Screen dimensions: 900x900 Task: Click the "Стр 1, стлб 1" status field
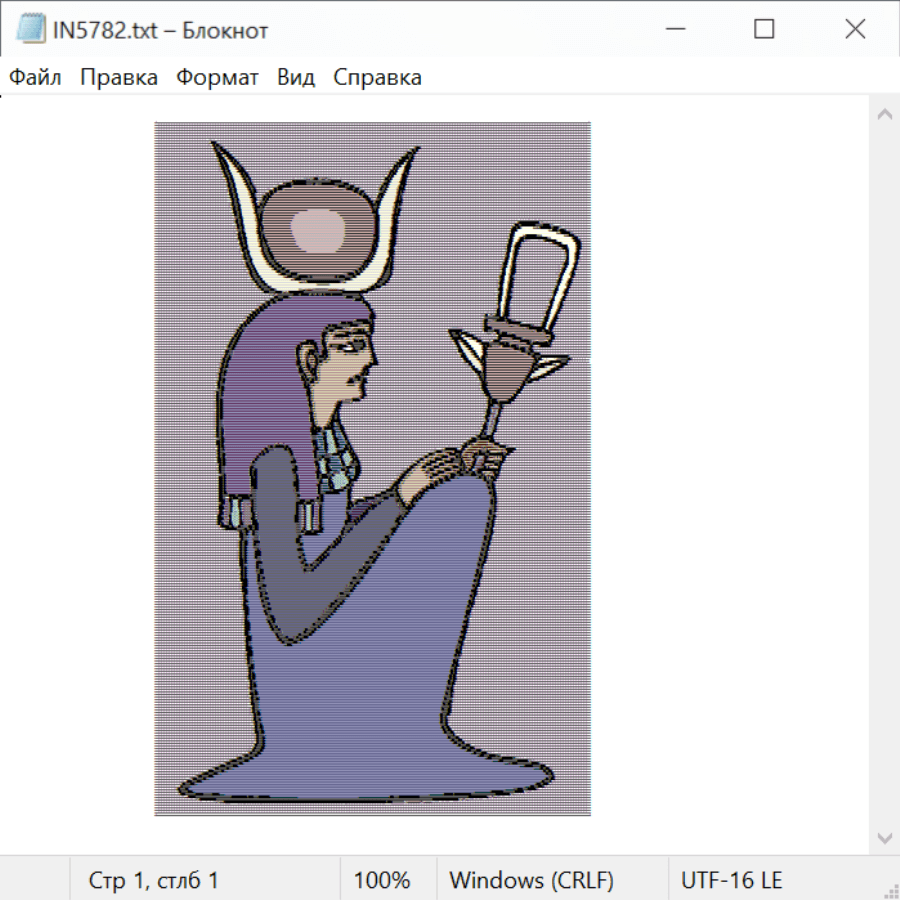coord(154,880)
